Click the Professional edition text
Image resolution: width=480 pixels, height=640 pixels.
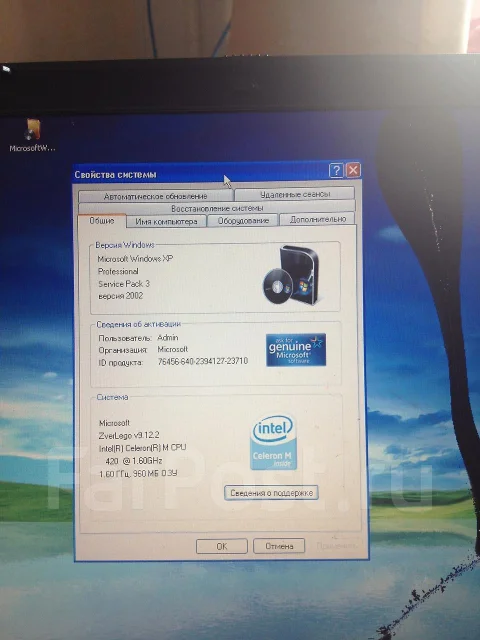(x=118, y=271)
